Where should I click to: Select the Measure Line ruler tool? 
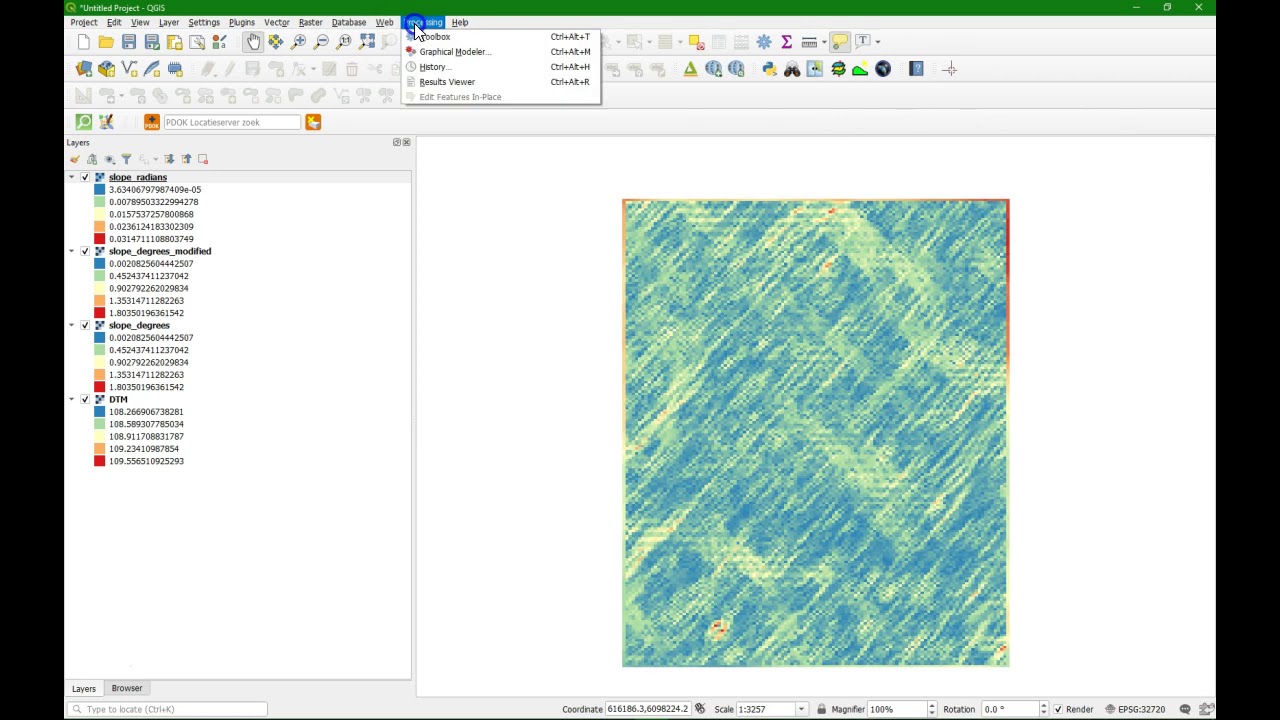pyautogui.click(x=809, y=42)
